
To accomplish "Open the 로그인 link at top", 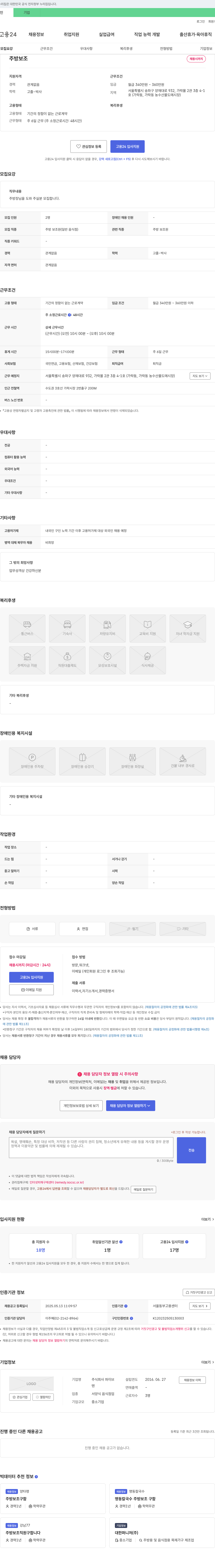I will [200, 21].
